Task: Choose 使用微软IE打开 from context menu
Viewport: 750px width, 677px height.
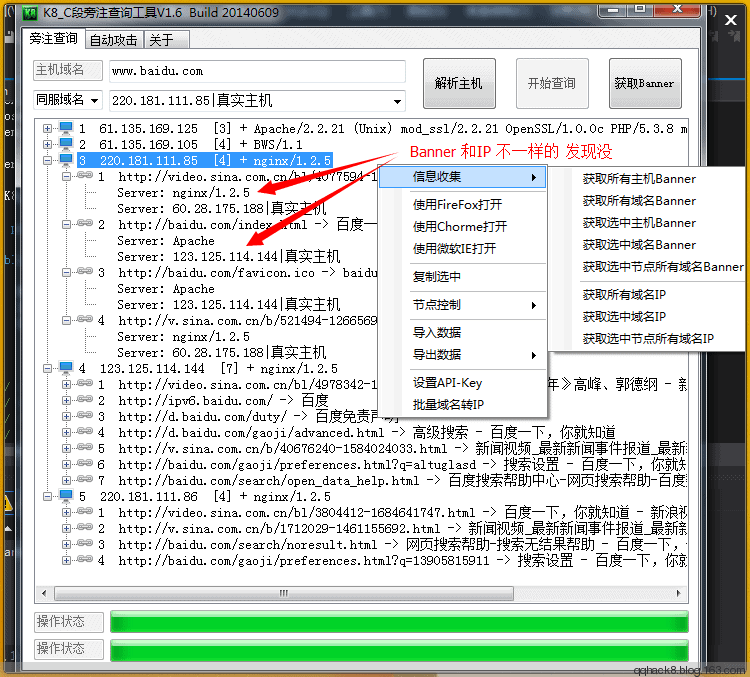Action: (454, 248)
